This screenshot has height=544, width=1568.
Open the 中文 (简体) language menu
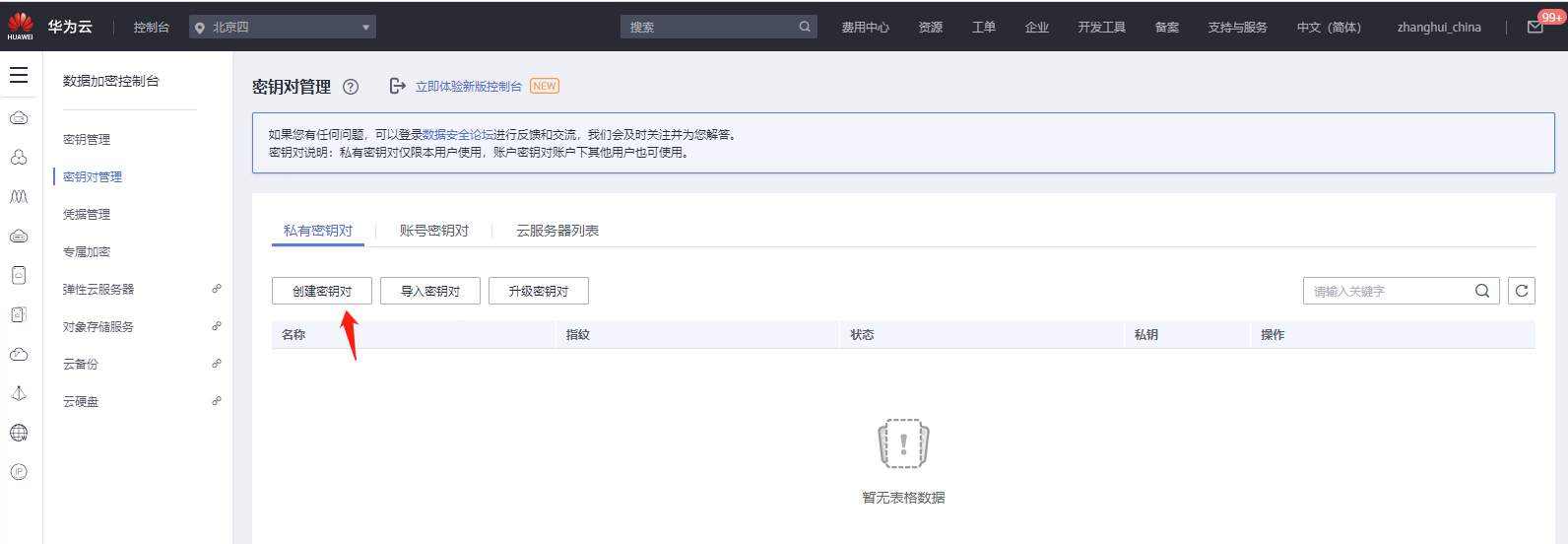1329,28
